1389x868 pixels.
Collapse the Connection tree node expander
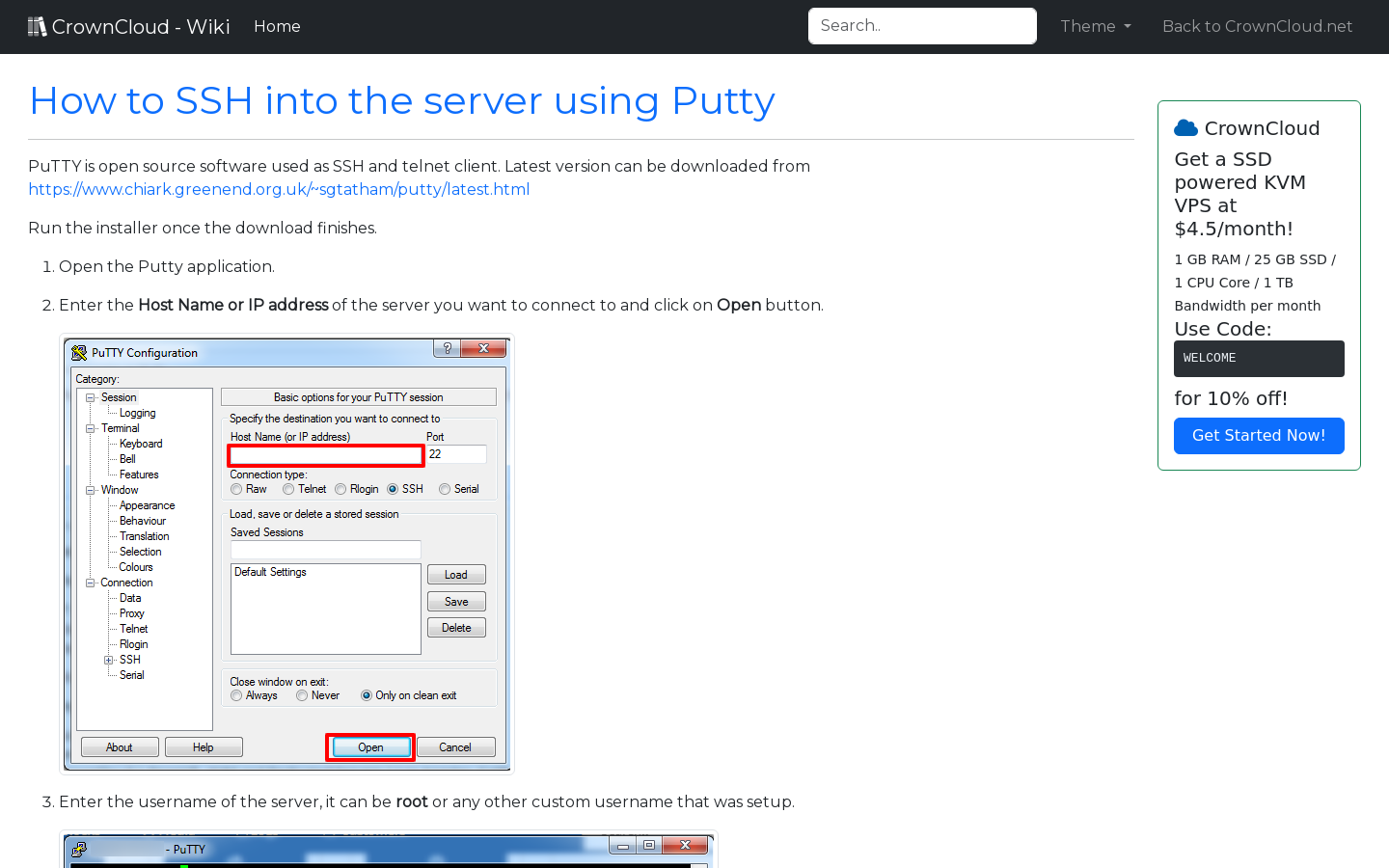tap(91, 583)
